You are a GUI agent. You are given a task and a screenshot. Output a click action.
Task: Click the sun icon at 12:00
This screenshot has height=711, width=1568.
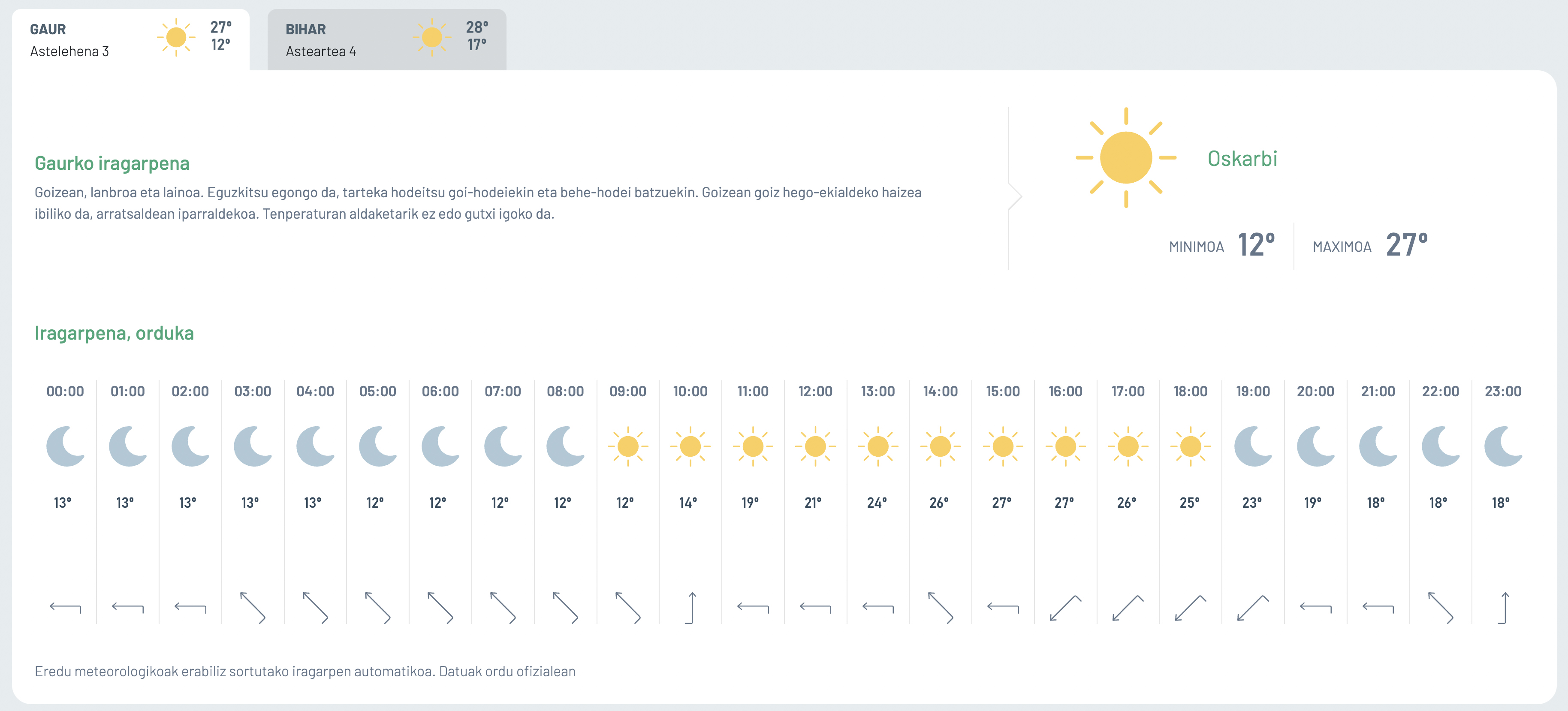coord(815,446)
